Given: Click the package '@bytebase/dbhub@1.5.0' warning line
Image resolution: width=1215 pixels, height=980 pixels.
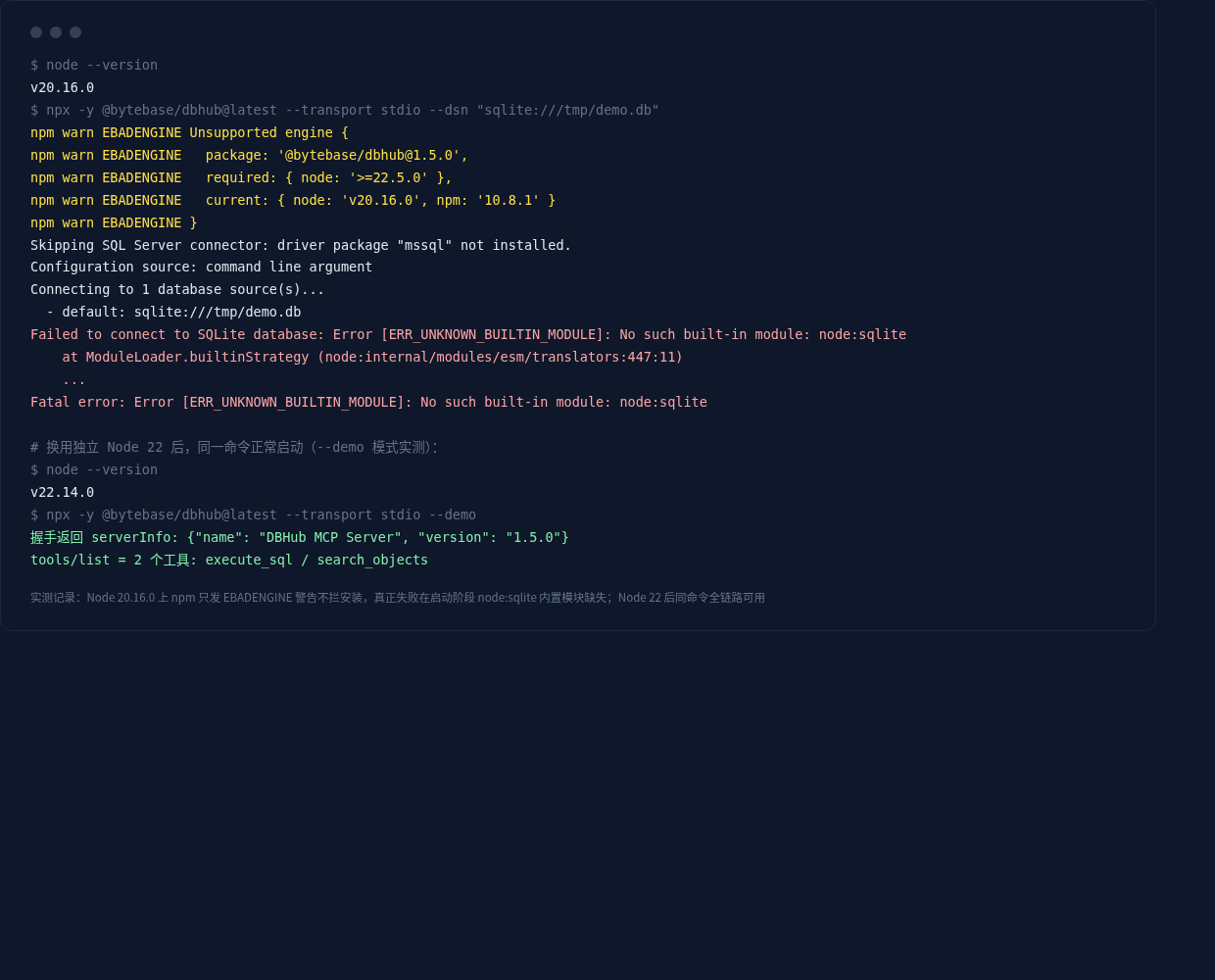Looking at the screenshot, I should (x=249, y=155).
